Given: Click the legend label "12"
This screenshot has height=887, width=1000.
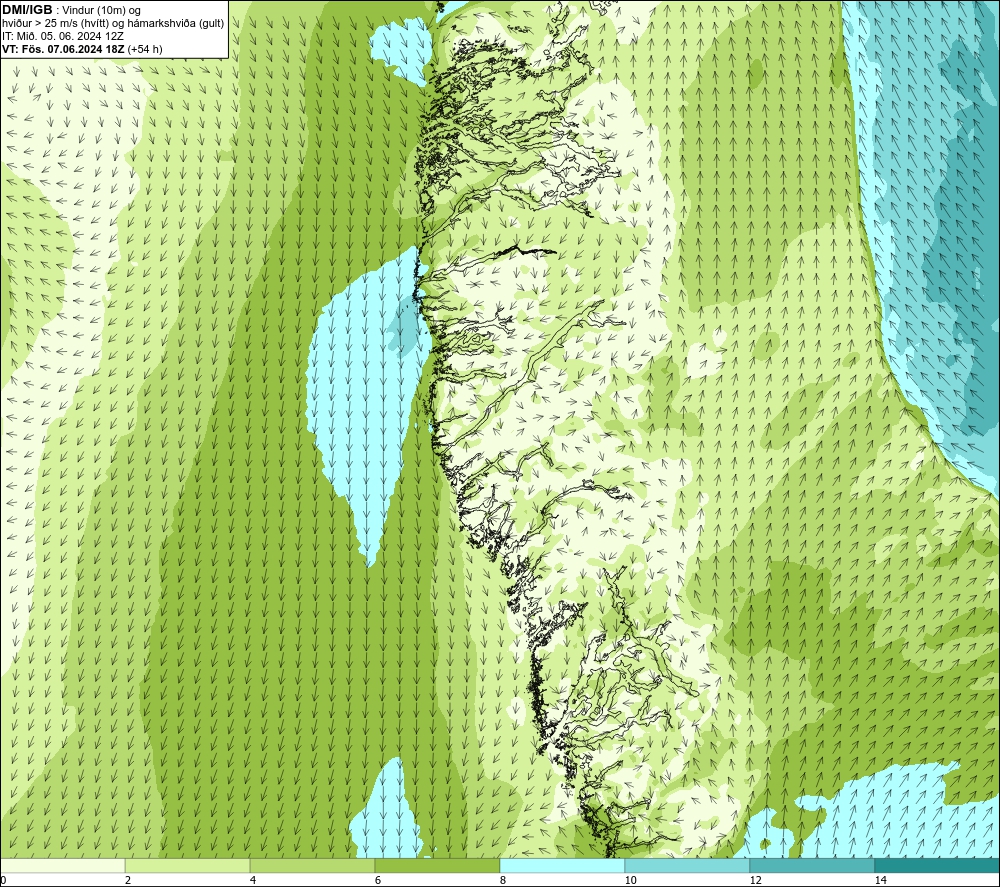Looking at the screenshot, I should pos(756,880).
